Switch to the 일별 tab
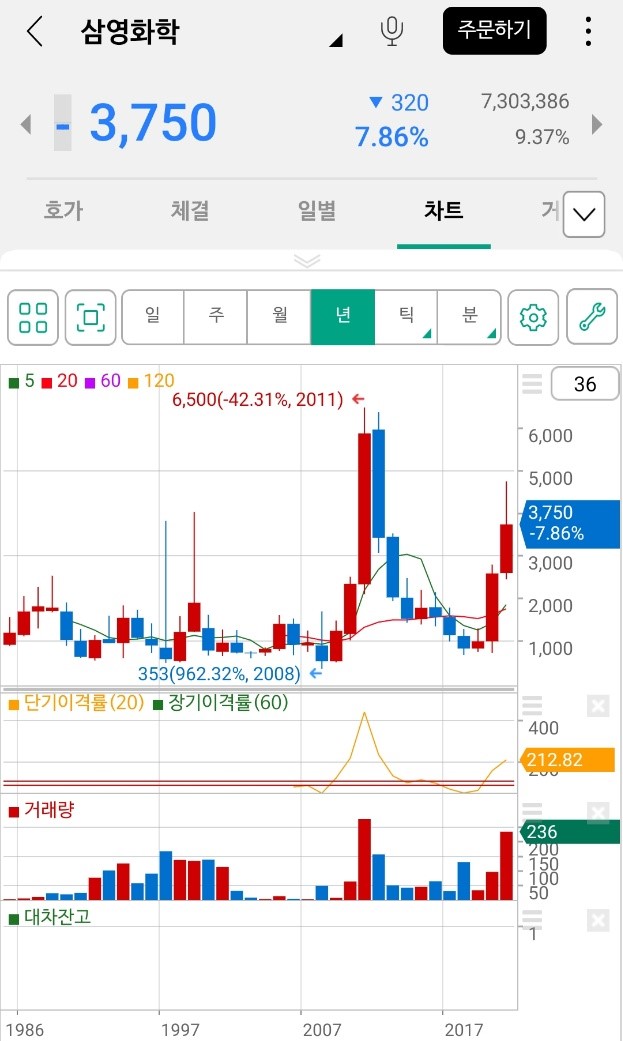The image size is (623, 1041). click(x=317, y=210)
